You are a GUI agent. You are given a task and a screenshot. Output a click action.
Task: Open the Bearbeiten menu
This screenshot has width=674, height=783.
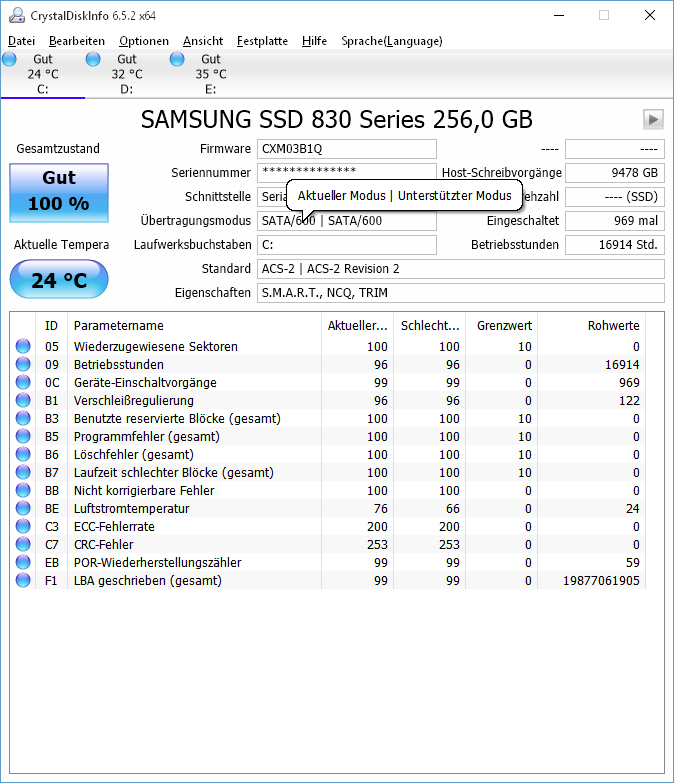point(77,41)
